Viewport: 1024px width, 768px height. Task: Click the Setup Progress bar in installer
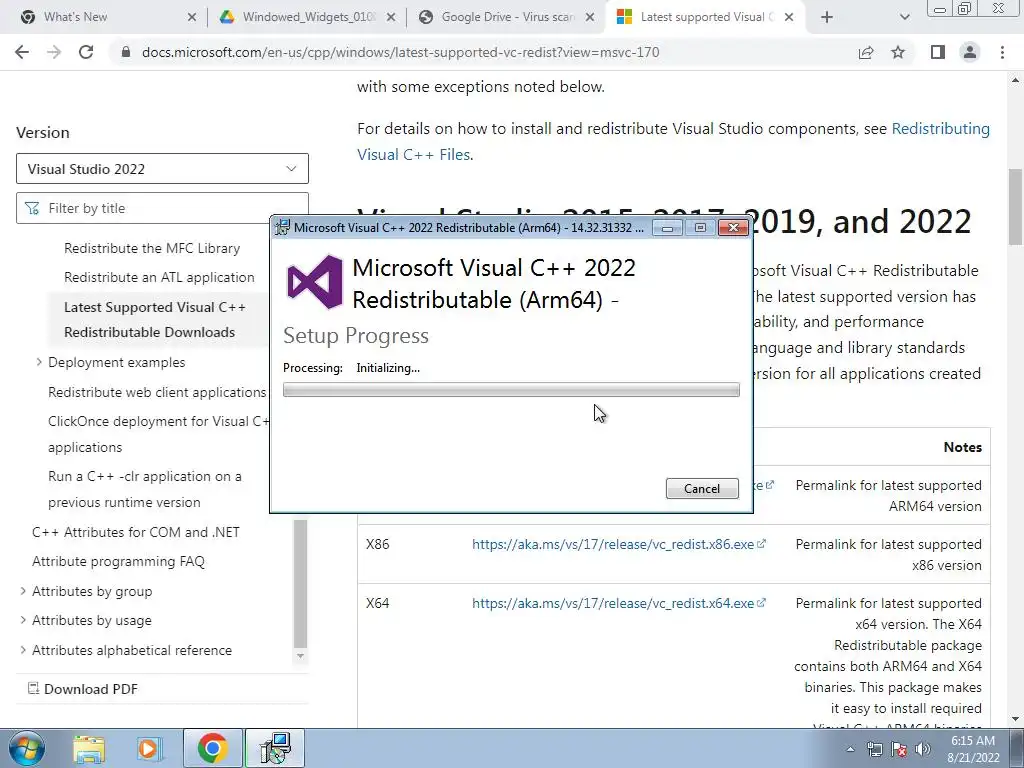(x=511, y=390)
